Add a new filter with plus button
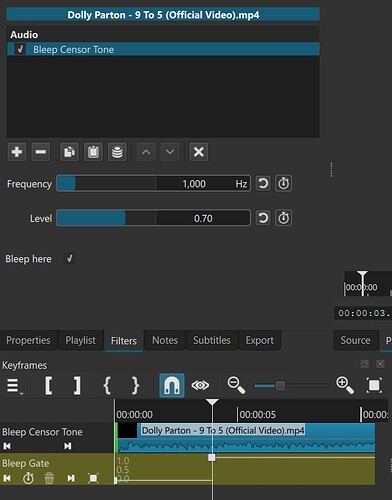Viewport: 392px width, 500px height. [x=17, y=152]
